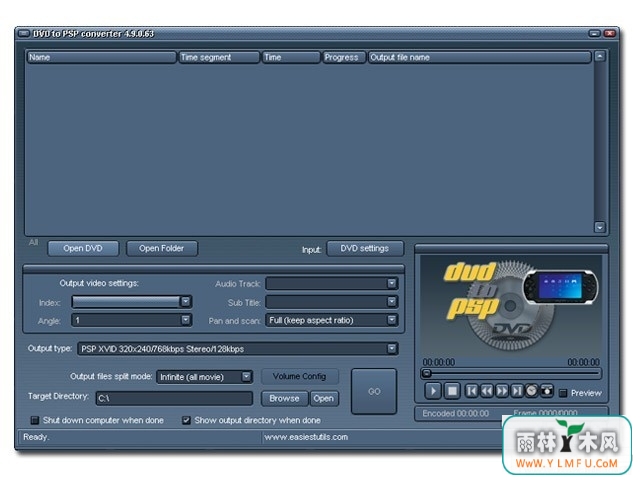640x480 pixels.
Task: Click the playback position slider handle
Action: click(427, 373)
